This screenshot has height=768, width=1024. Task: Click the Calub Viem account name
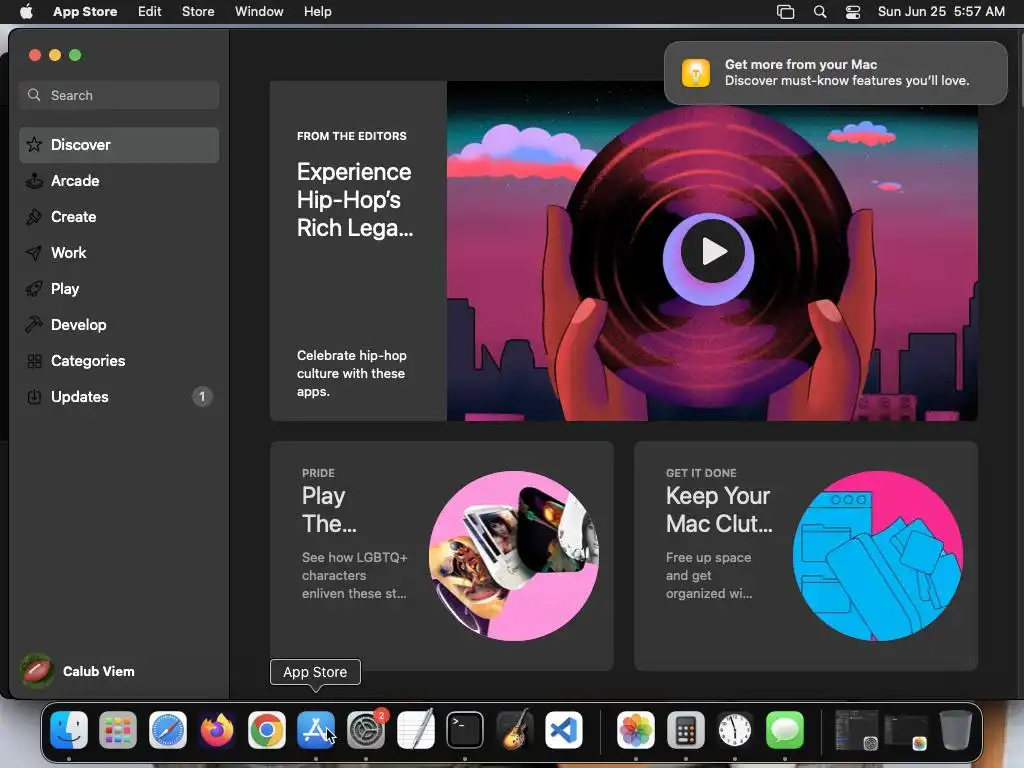(x=99, y=671)
